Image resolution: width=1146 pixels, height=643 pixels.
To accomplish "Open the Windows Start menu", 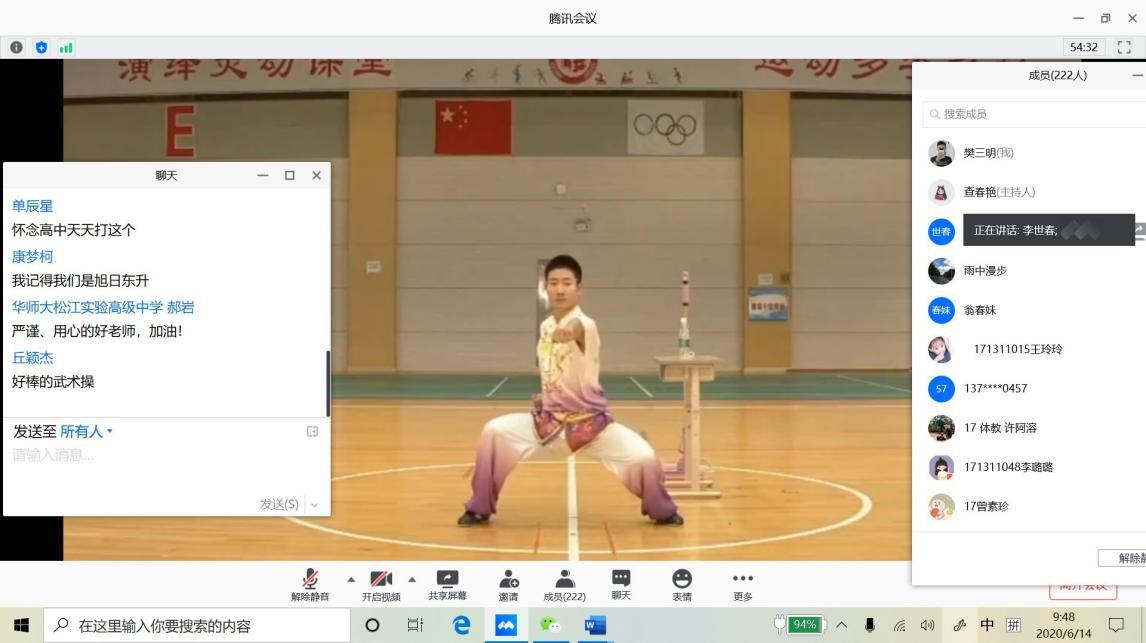I will coord(21,625).
